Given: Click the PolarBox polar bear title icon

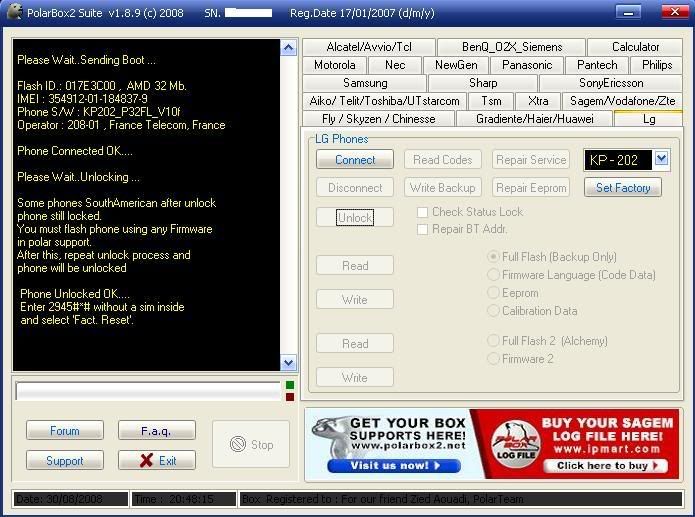Looking at the screenshot, I should tap(14, 12).
